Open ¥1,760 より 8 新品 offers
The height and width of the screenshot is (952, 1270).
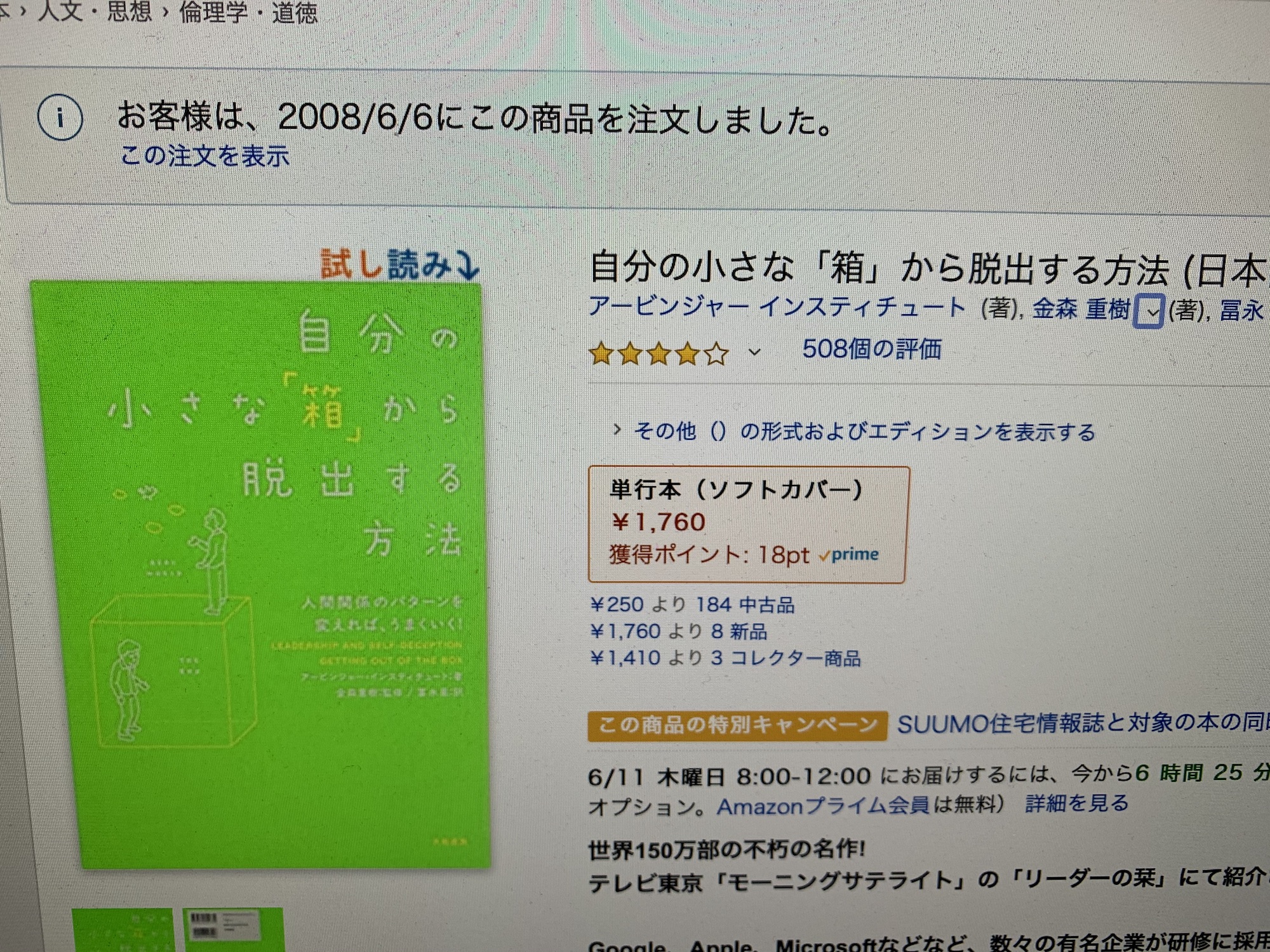(x=678, y=631)
